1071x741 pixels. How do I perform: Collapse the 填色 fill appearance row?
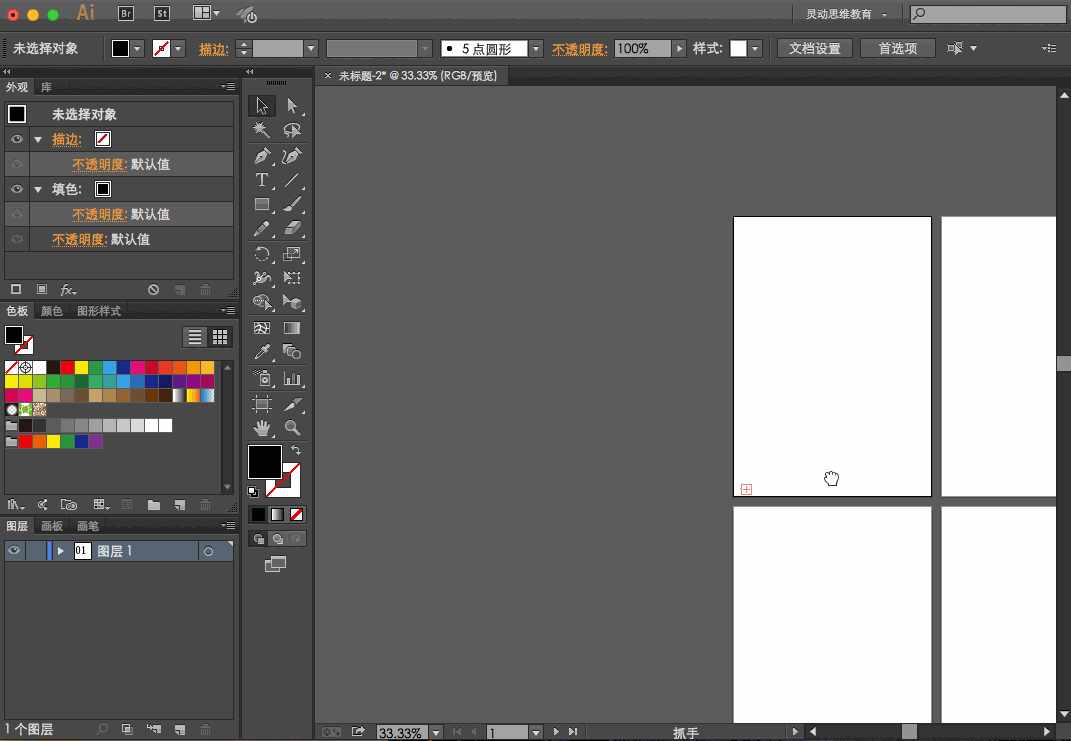point(38,189)
